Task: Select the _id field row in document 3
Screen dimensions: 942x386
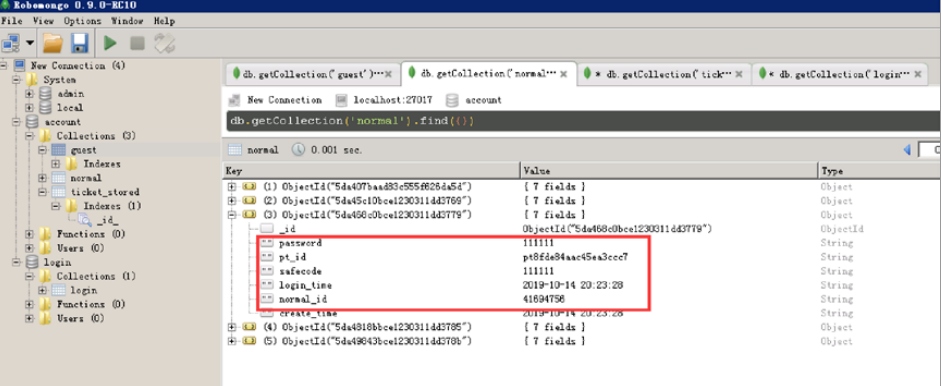Action: (x=582, y=229)
